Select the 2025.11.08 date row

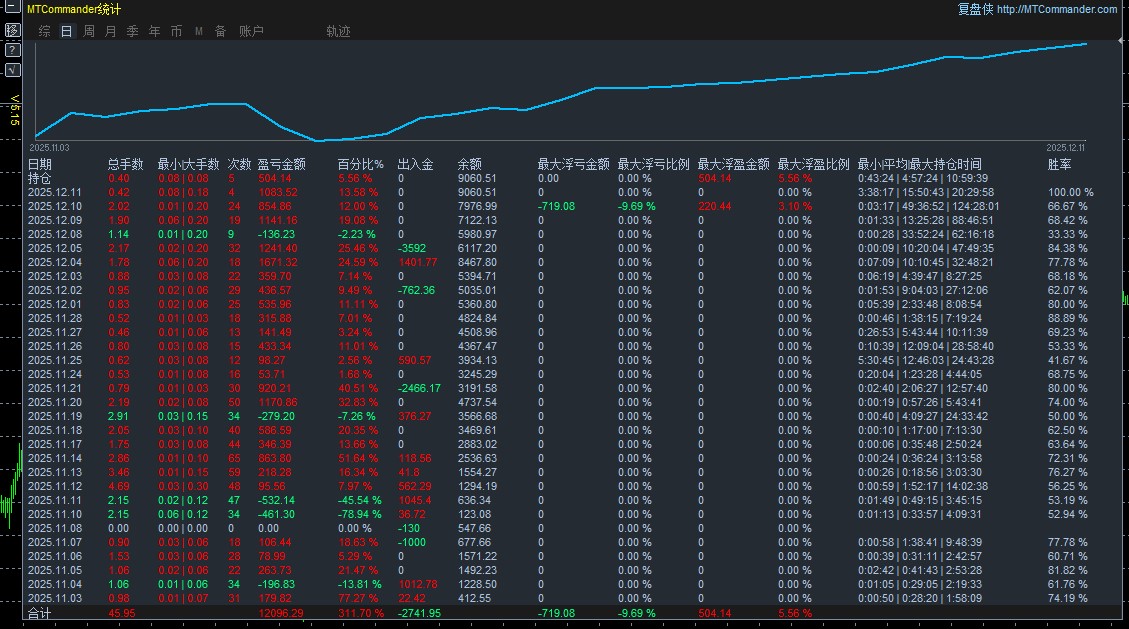click(55, 528)
